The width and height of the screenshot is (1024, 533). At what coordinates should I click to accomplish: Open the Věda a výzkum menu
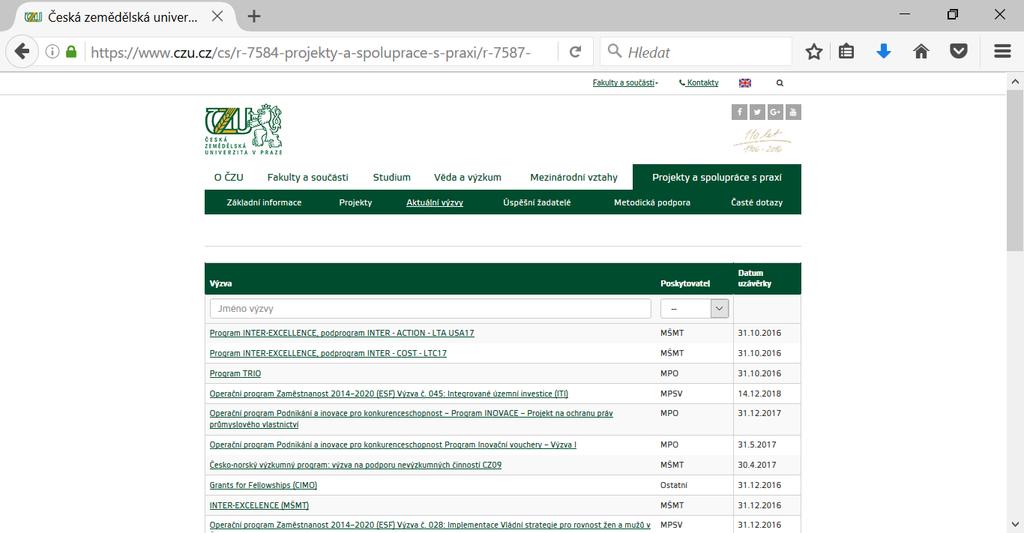point(468,177)
